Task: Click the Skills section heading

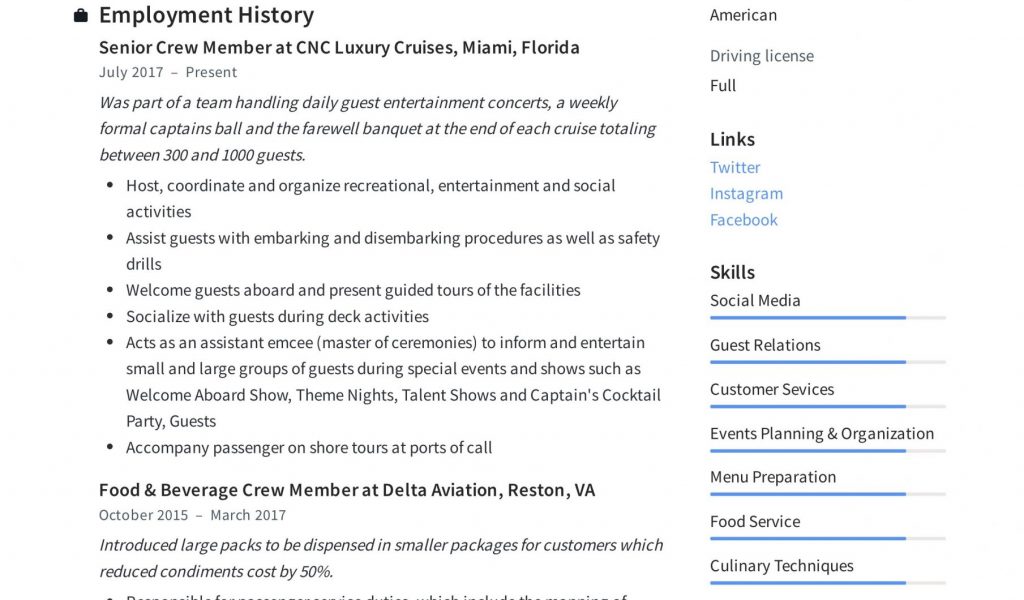Action: click(x=732, y=272)
